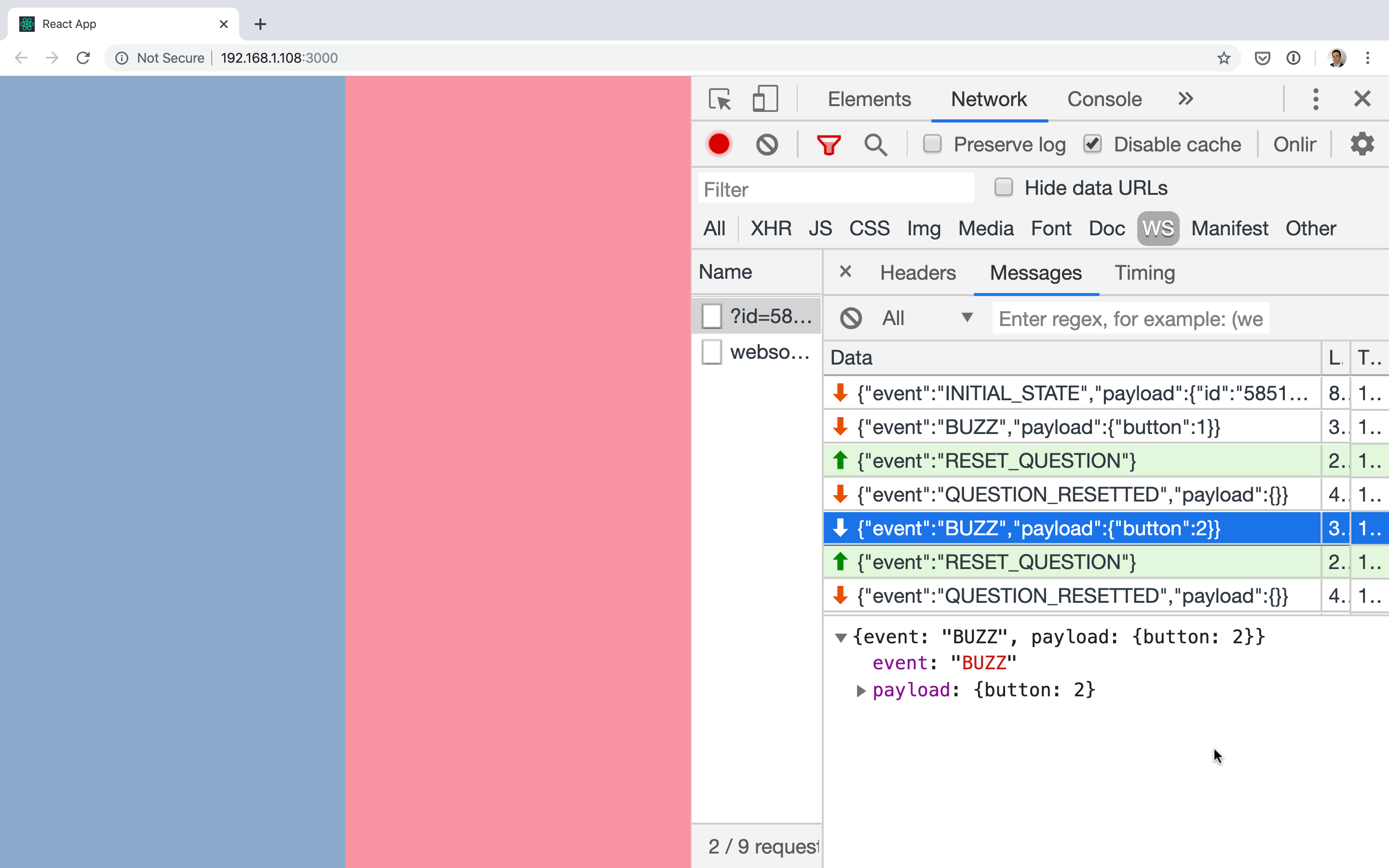The image size is (1389, 868).
Task: Clear all WebSocket messages
Action: 851,317
